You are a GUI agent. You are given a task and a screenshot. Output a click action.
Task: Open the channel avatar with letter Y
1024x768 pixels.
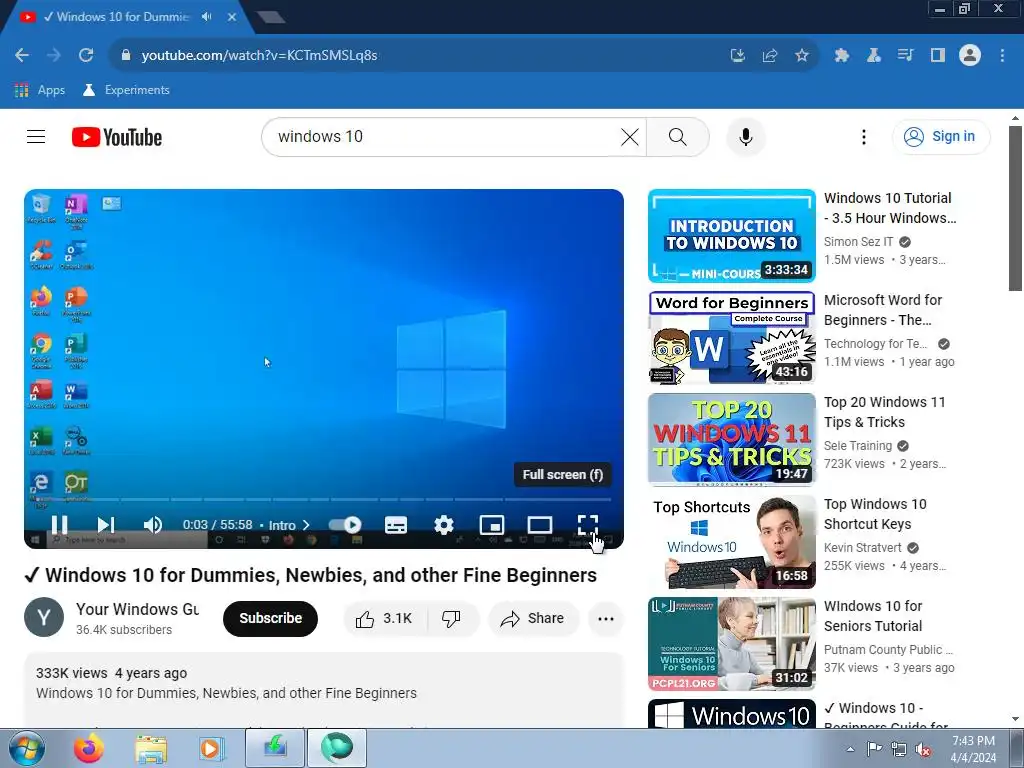[44, 617]
